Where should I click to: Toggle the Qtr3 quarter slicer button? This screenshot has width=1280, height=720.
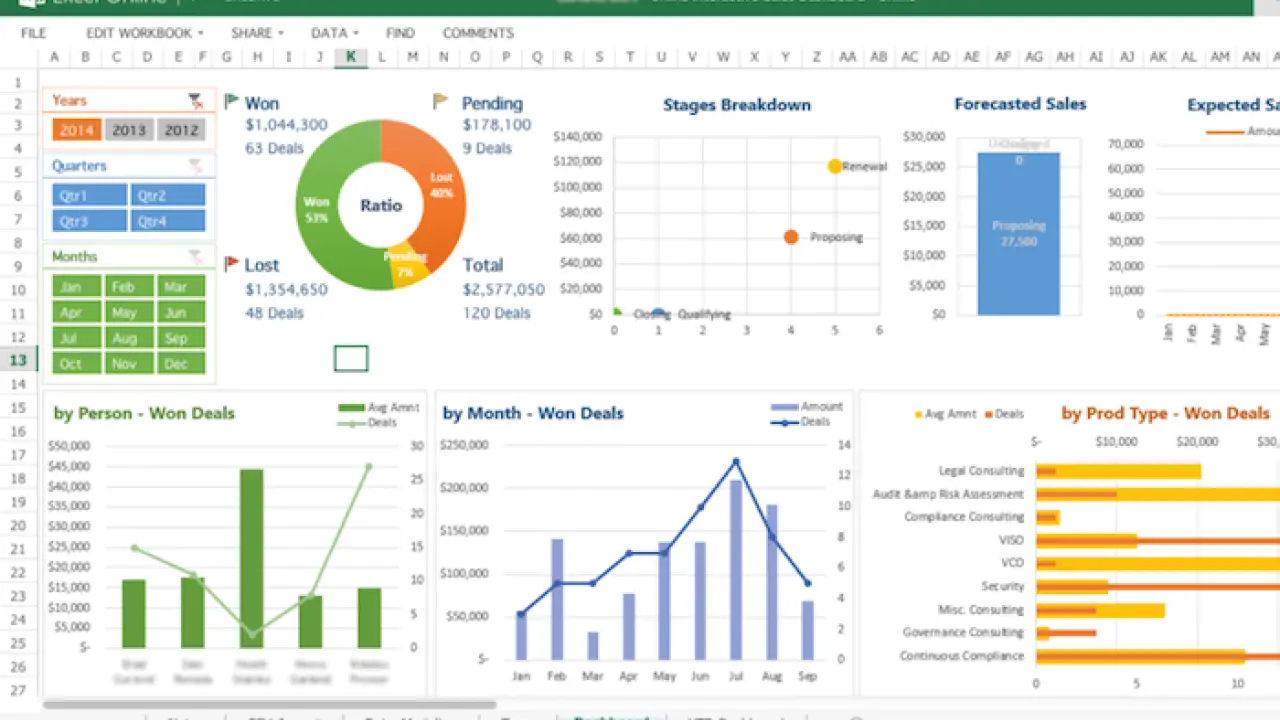point(89,221)
